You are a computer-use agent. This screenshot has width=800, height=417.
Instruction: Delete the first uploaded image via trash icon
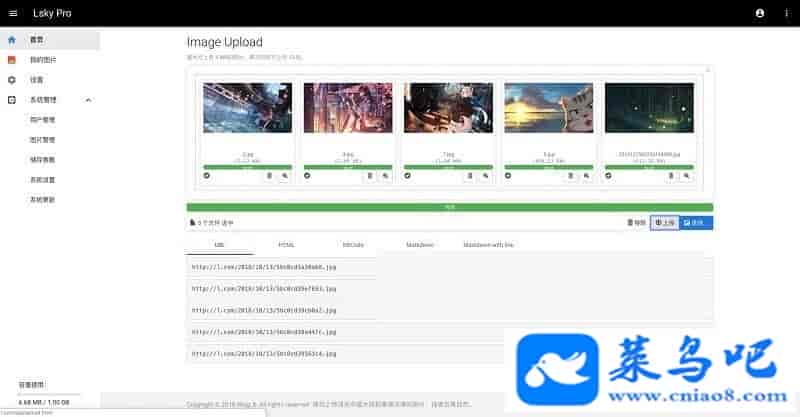click(x=270, y=176)
